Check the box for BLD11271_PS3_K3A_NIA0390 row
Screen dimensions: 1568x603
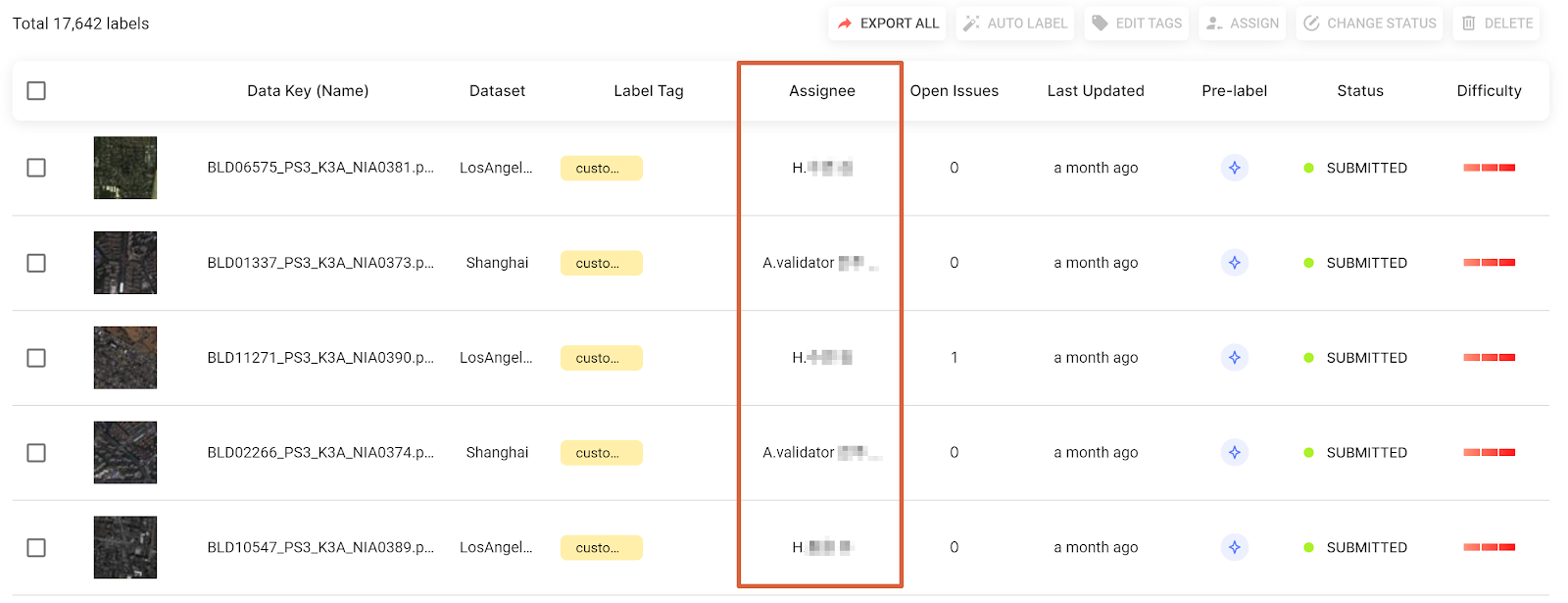pyautogui.click(x=36, y=358)
